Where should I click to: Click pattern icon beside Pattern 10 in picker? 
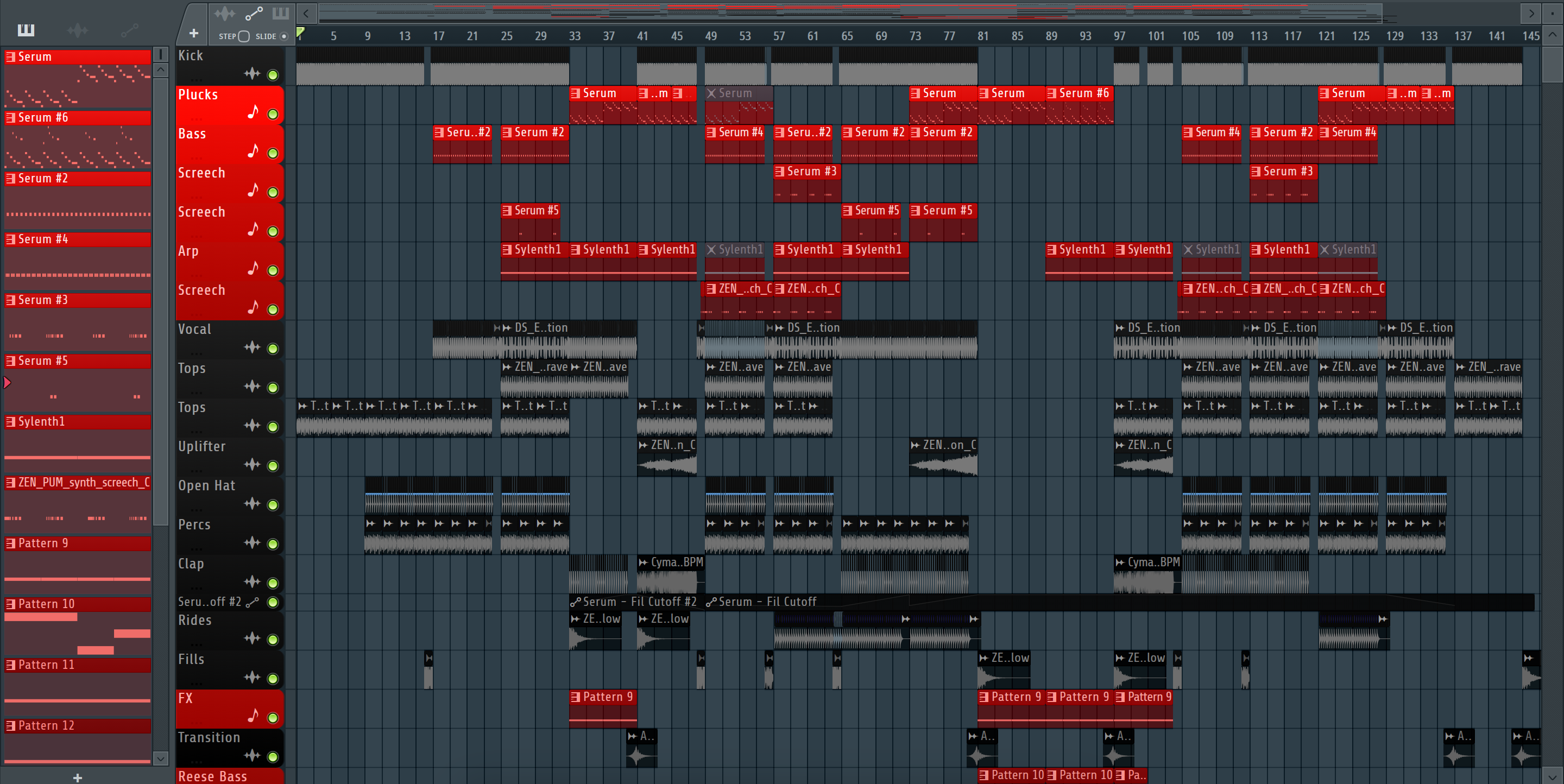point(10,604)
